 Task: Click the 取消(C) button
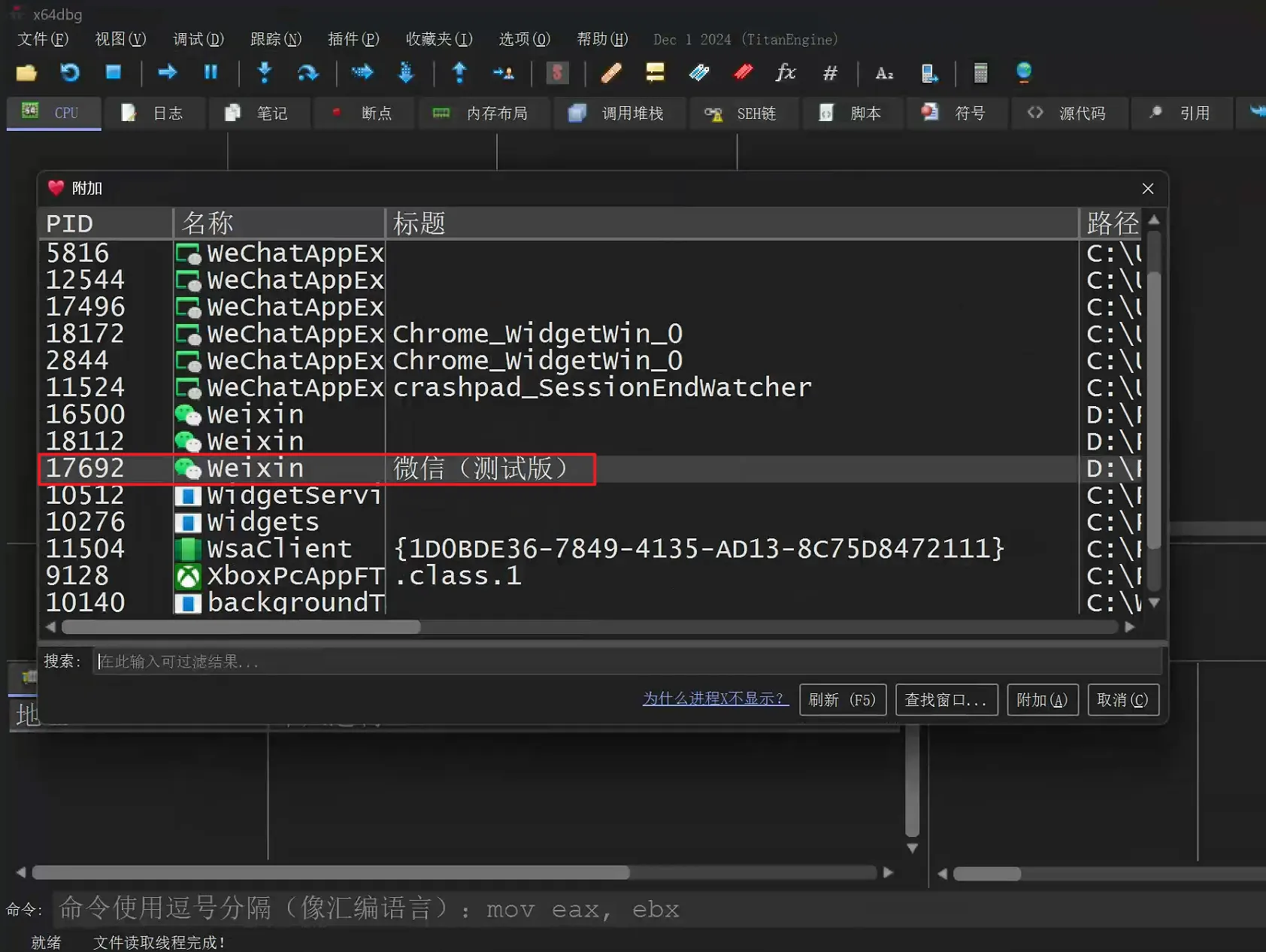(x=1123, y=700)
